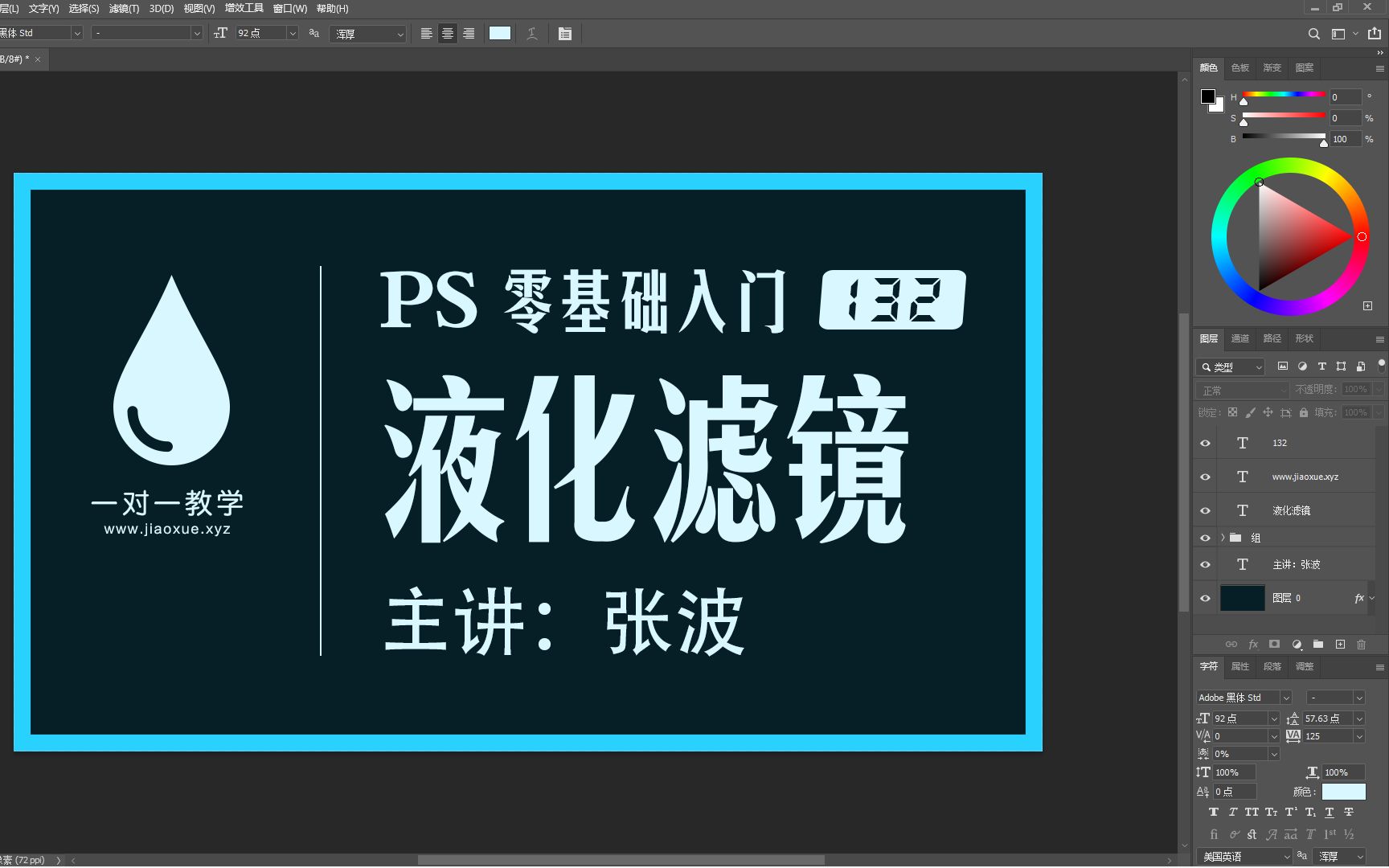Click the text color swatch in Character panel
Image resolution: width=1389 pixels, height=868 pixels.
(1343, 791)
